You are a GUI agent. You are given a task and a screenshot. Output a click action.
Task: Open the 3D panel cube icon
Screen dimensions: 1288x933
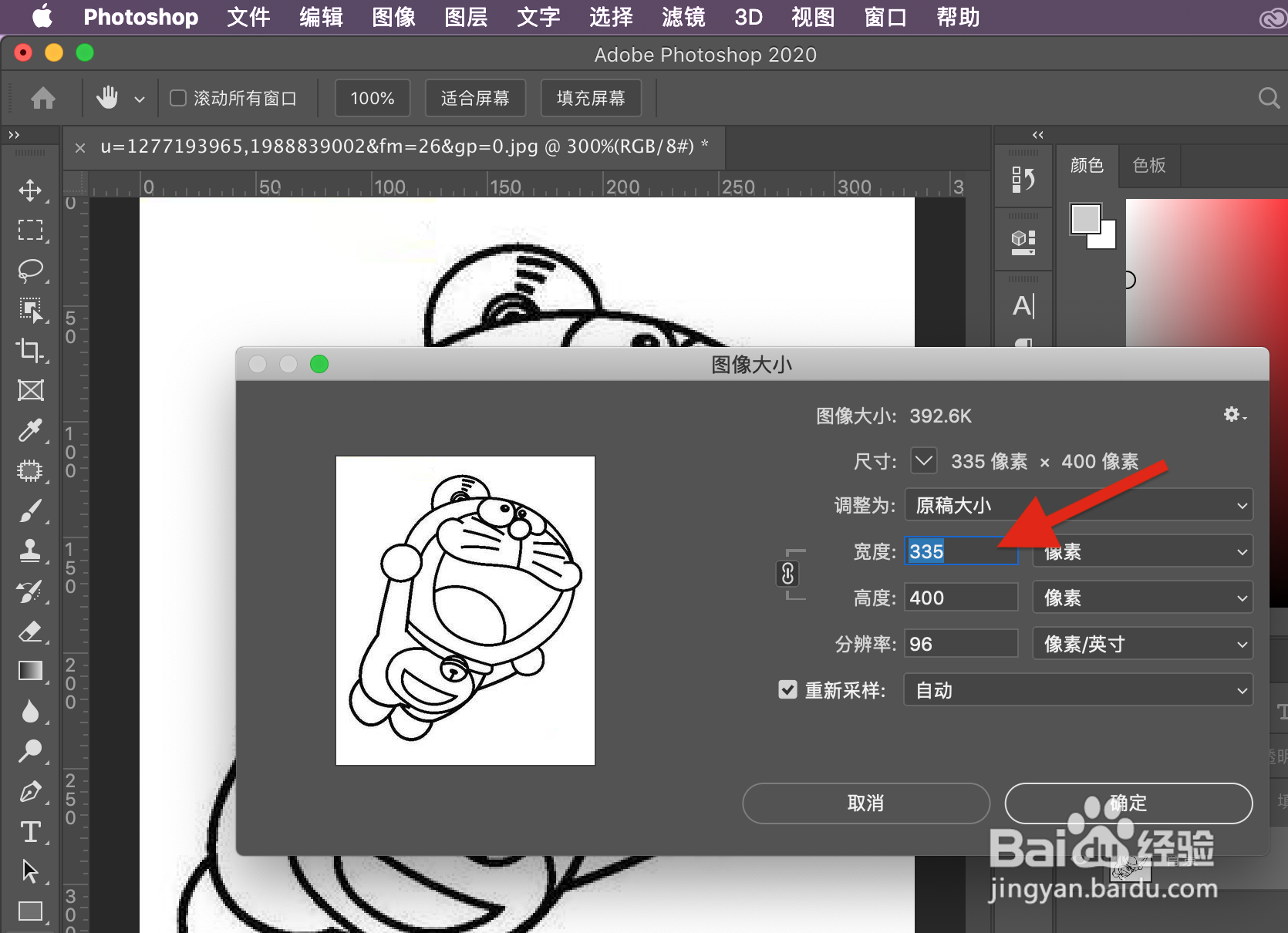click(x=1023, y=242)
